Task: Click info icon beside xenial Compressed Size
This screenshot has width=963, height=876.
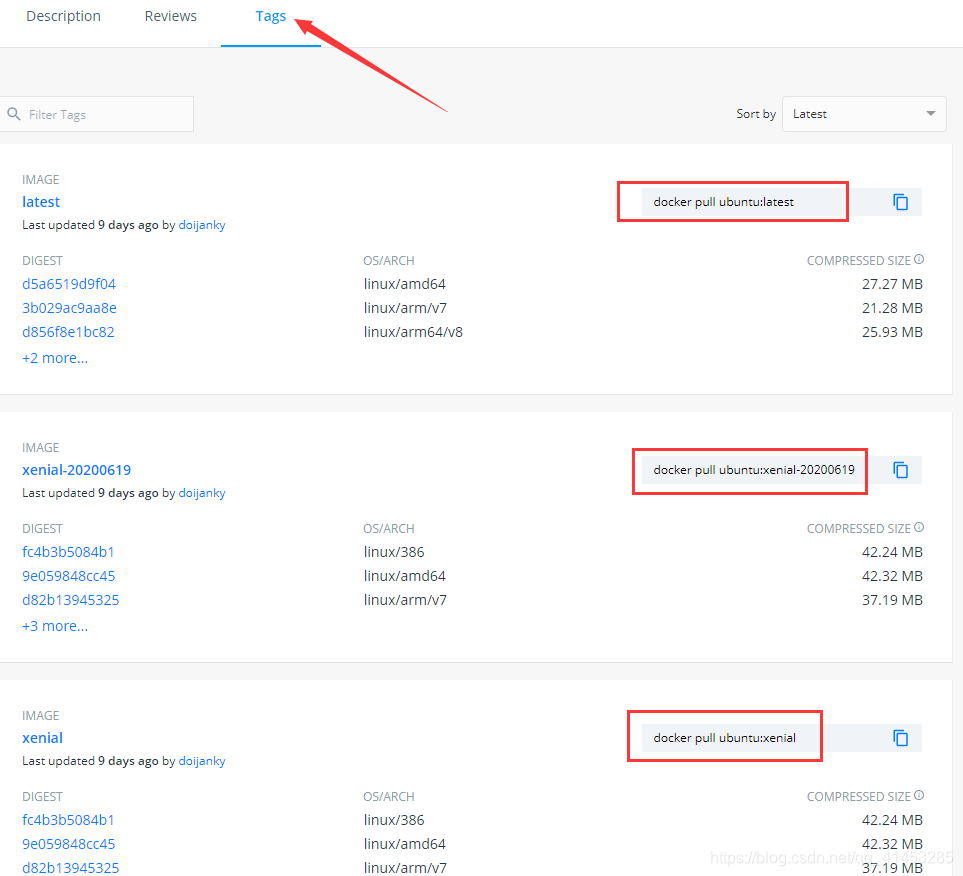Action: pos(919,795)
